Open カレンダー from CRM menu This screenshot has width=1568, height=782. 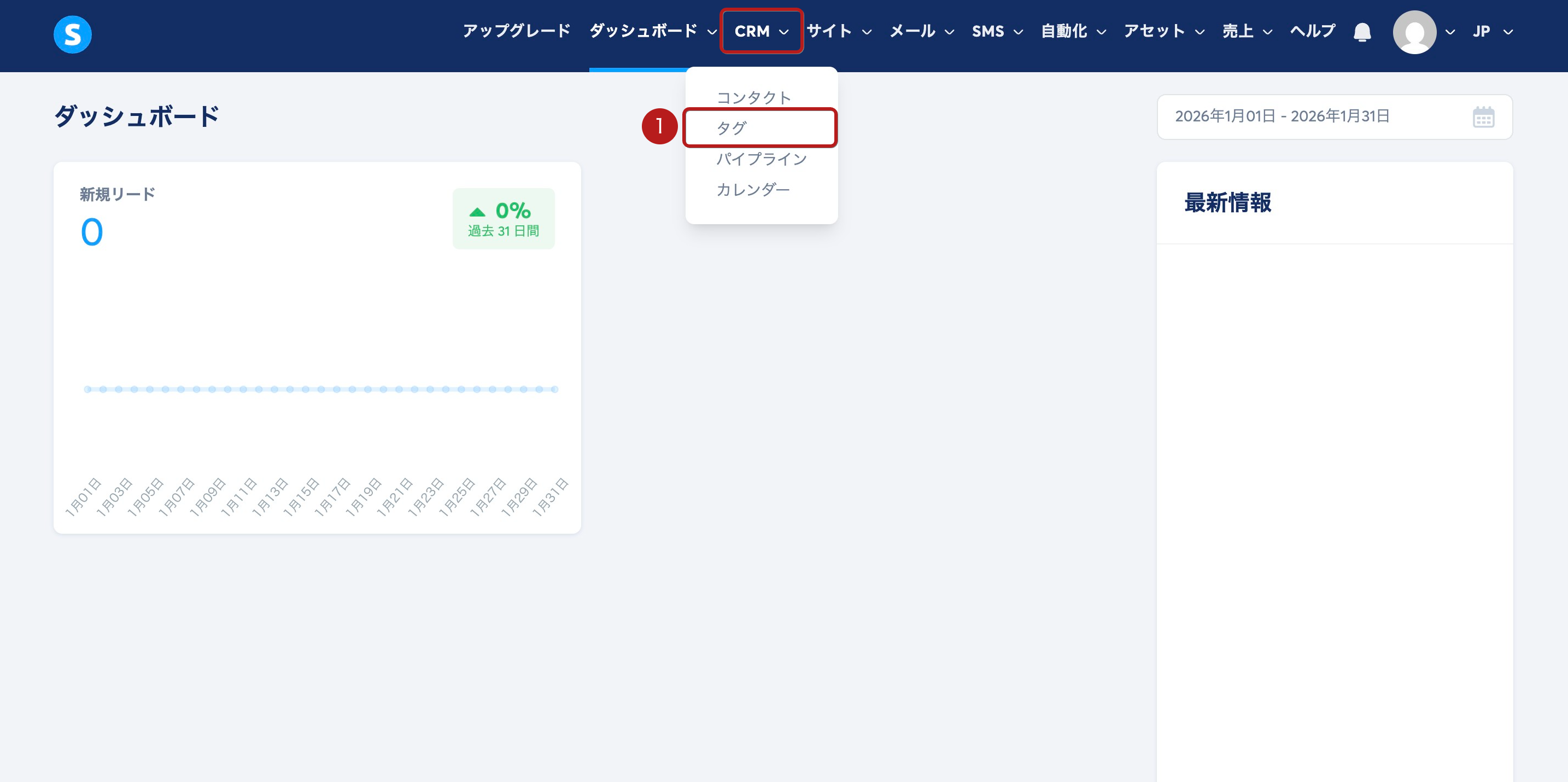coord(753,189)
